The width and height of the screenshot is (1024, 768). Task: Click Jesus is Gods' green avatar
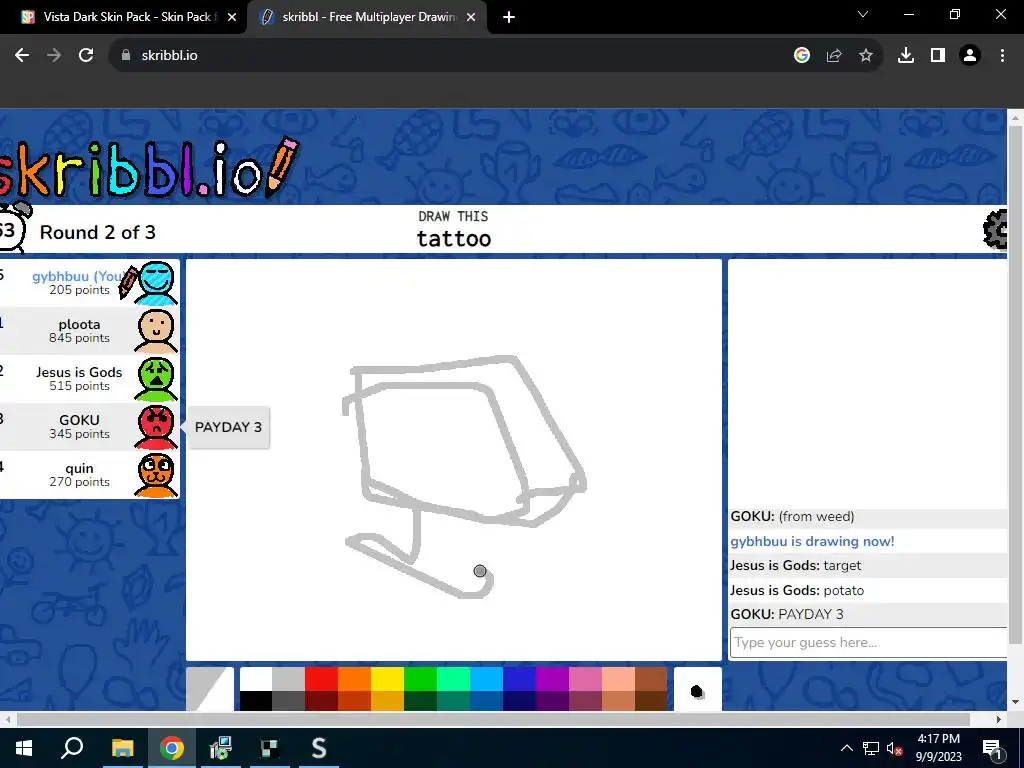[157, 379]
